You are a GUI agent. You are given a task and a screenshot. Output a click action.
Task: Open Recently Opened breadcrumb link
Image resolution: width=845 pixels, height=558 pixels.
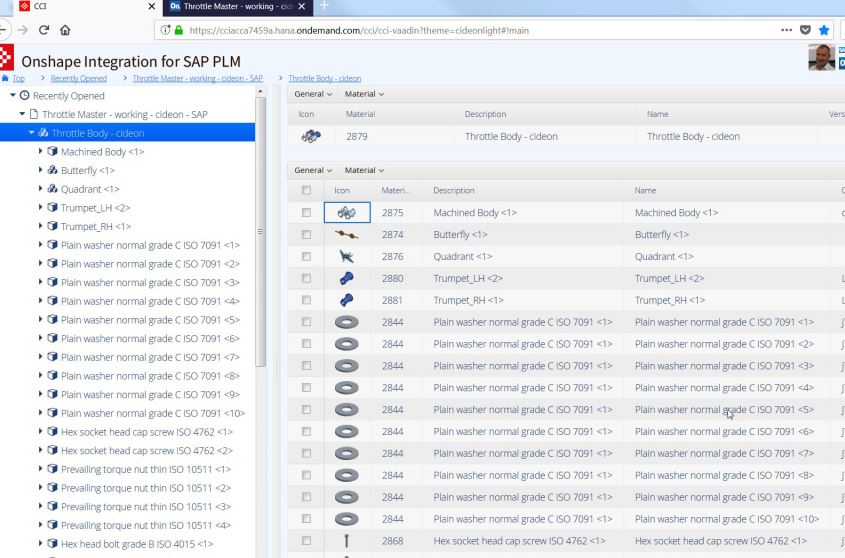pyautogui.click(x=79, y=78)
